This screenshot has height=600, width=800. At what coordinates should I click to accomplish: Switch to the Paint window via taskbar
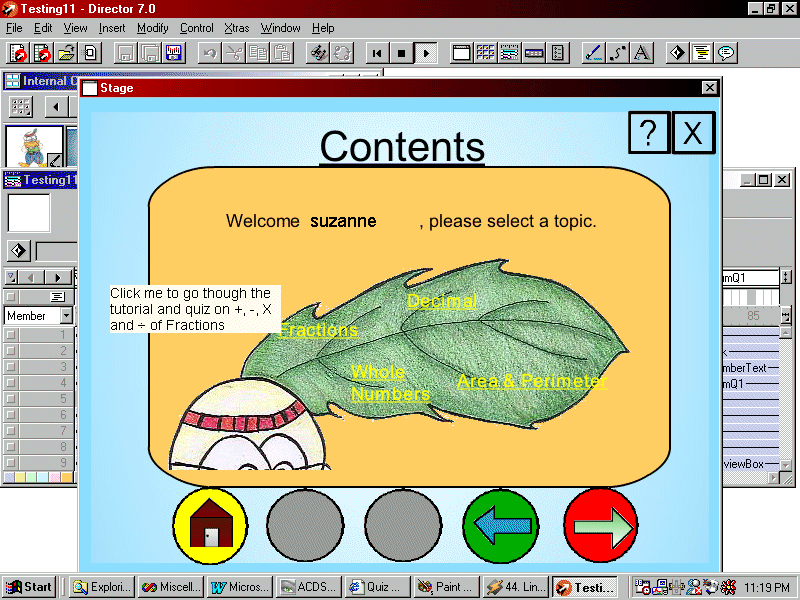[446, 587]
